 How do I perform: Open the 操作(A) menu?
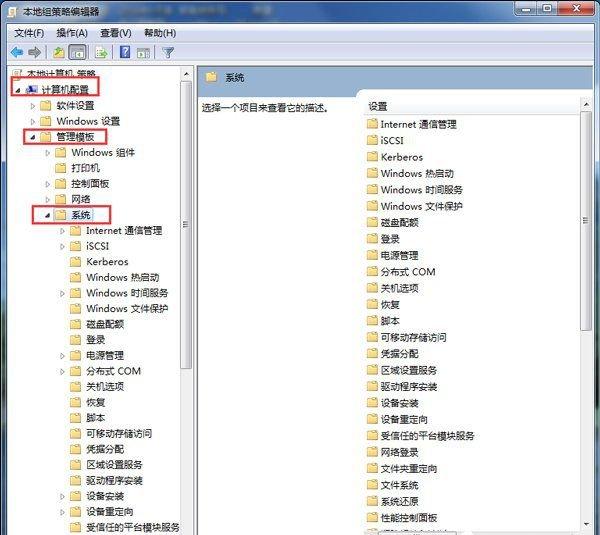(x=72, y=33)
